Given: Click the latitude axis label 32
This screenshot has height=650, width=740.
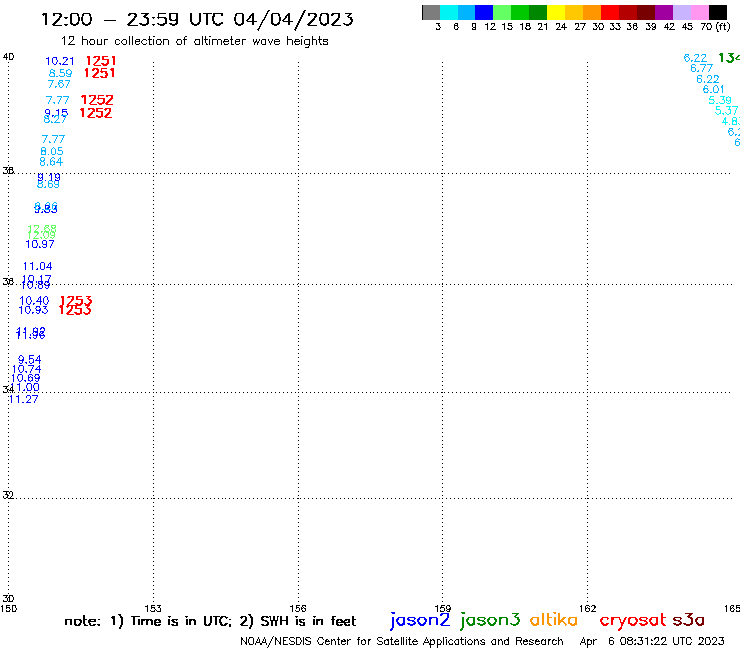Looking at the screenshot, I should coord(8,495).
